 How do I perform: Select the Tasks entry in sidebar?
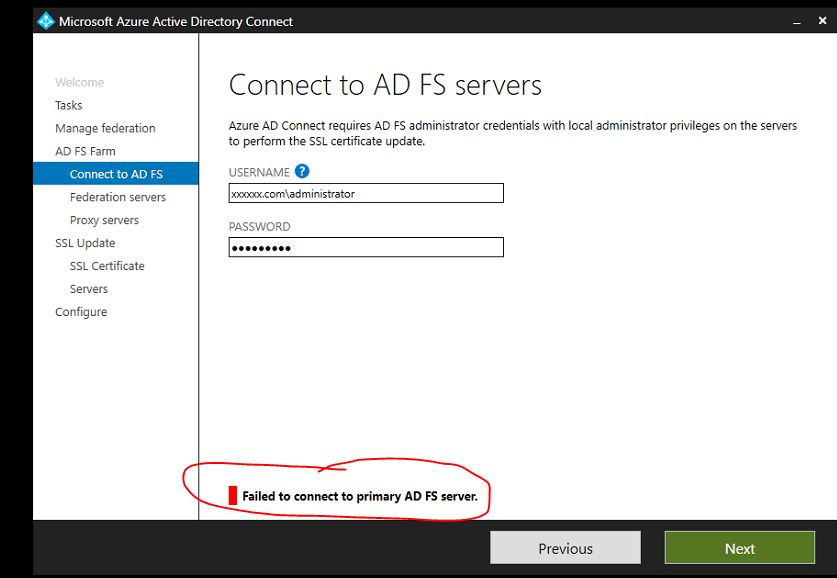coord(70,105)
